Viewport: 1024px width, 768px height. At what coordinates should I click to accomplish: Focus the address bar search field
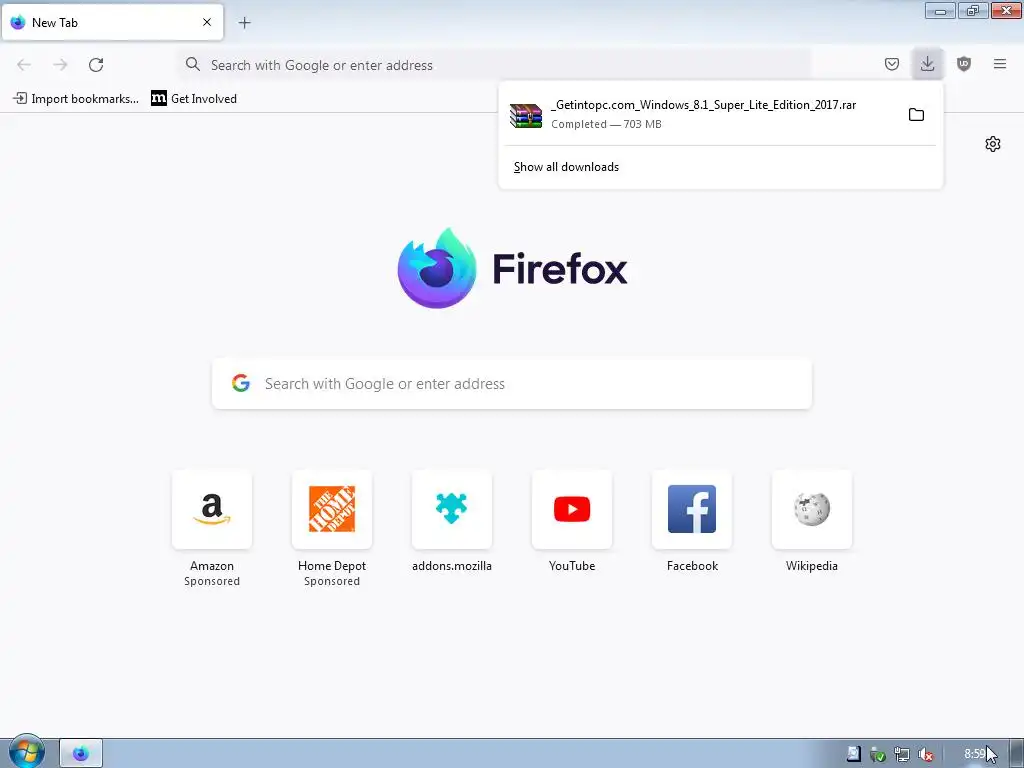[x=496, y=65]
